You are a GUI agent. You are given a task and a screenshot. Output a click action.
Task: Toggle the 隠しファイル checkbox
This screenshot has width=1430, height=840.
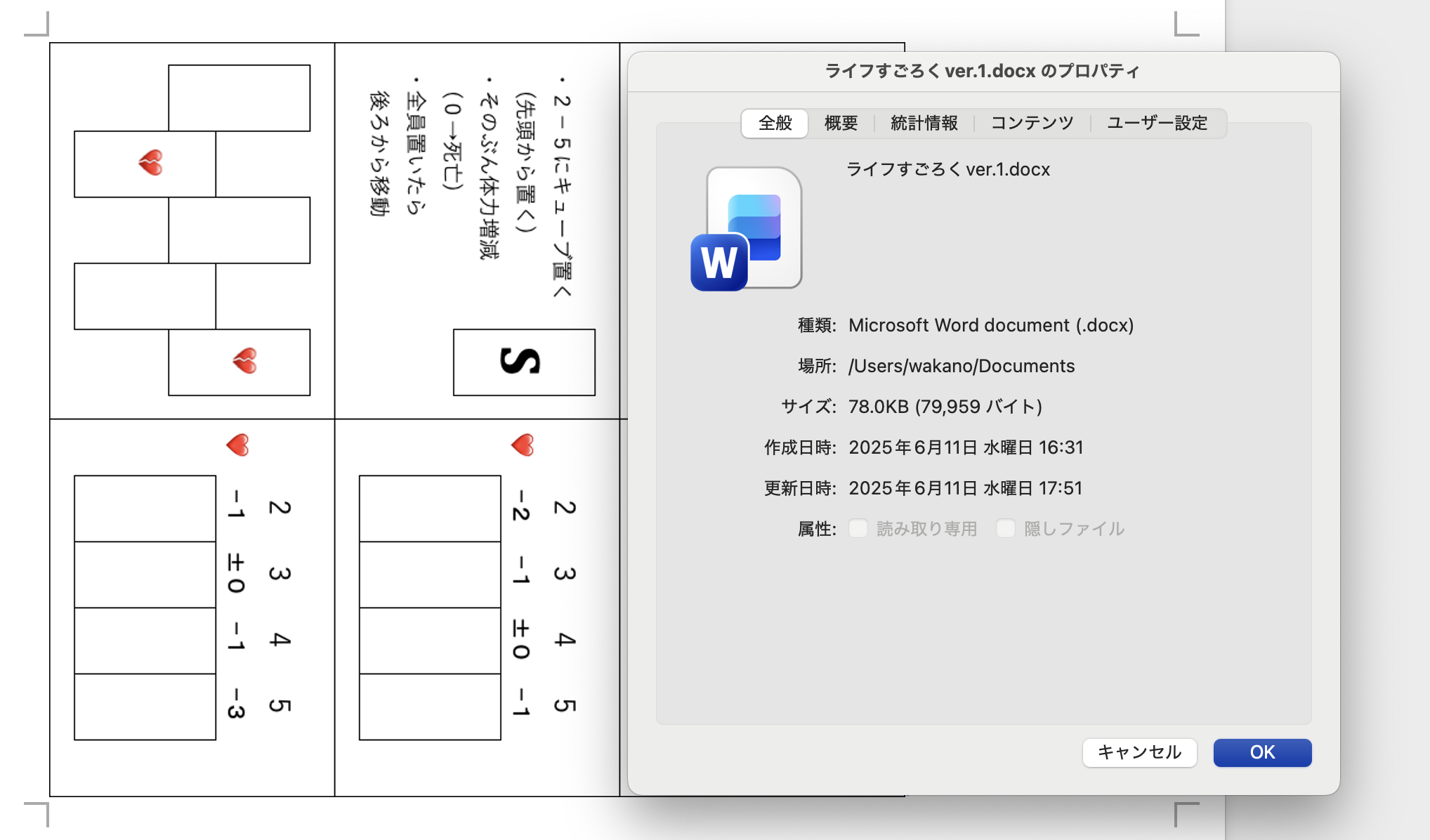pos(1006,528)
